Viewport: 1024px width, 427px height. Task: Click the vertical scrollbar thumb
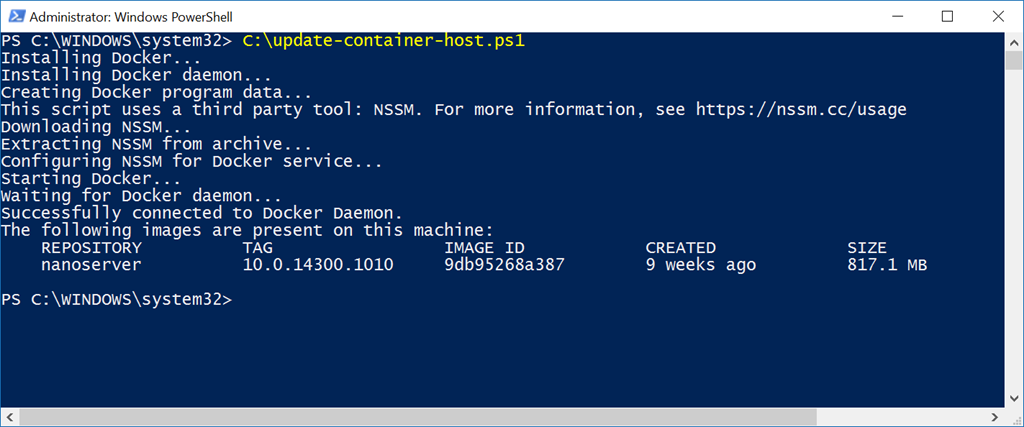click(x=1014, y=59)
